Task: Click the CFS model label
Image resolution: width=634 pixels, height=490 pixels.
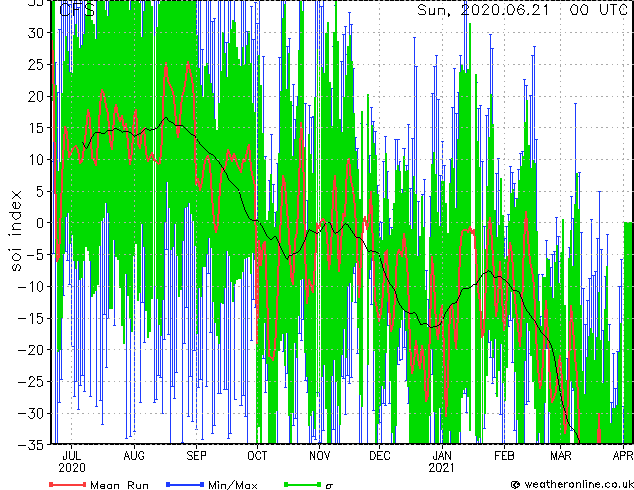Action: point(77,10)
